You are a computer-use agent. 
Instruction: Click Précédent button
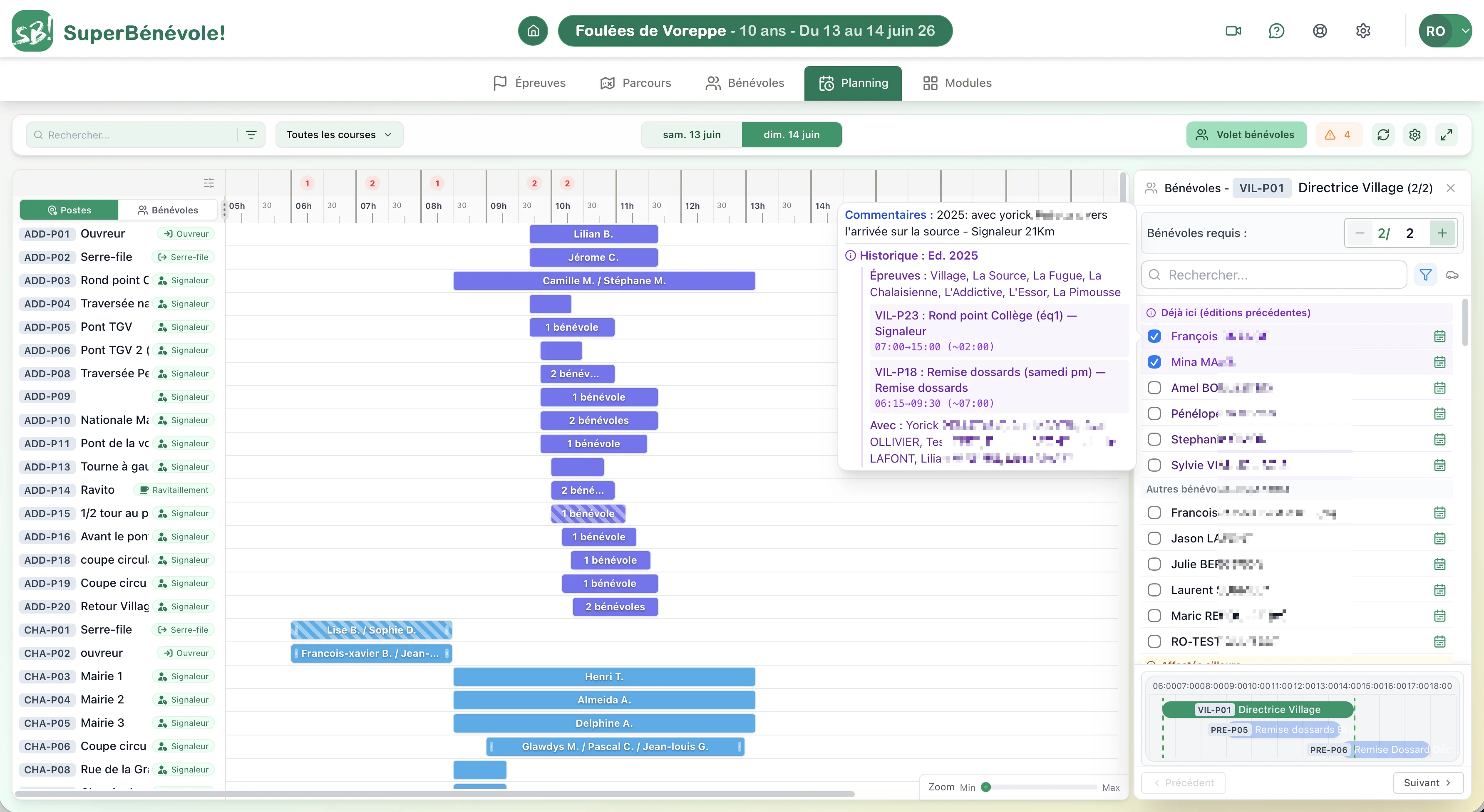pos(1183,782)
